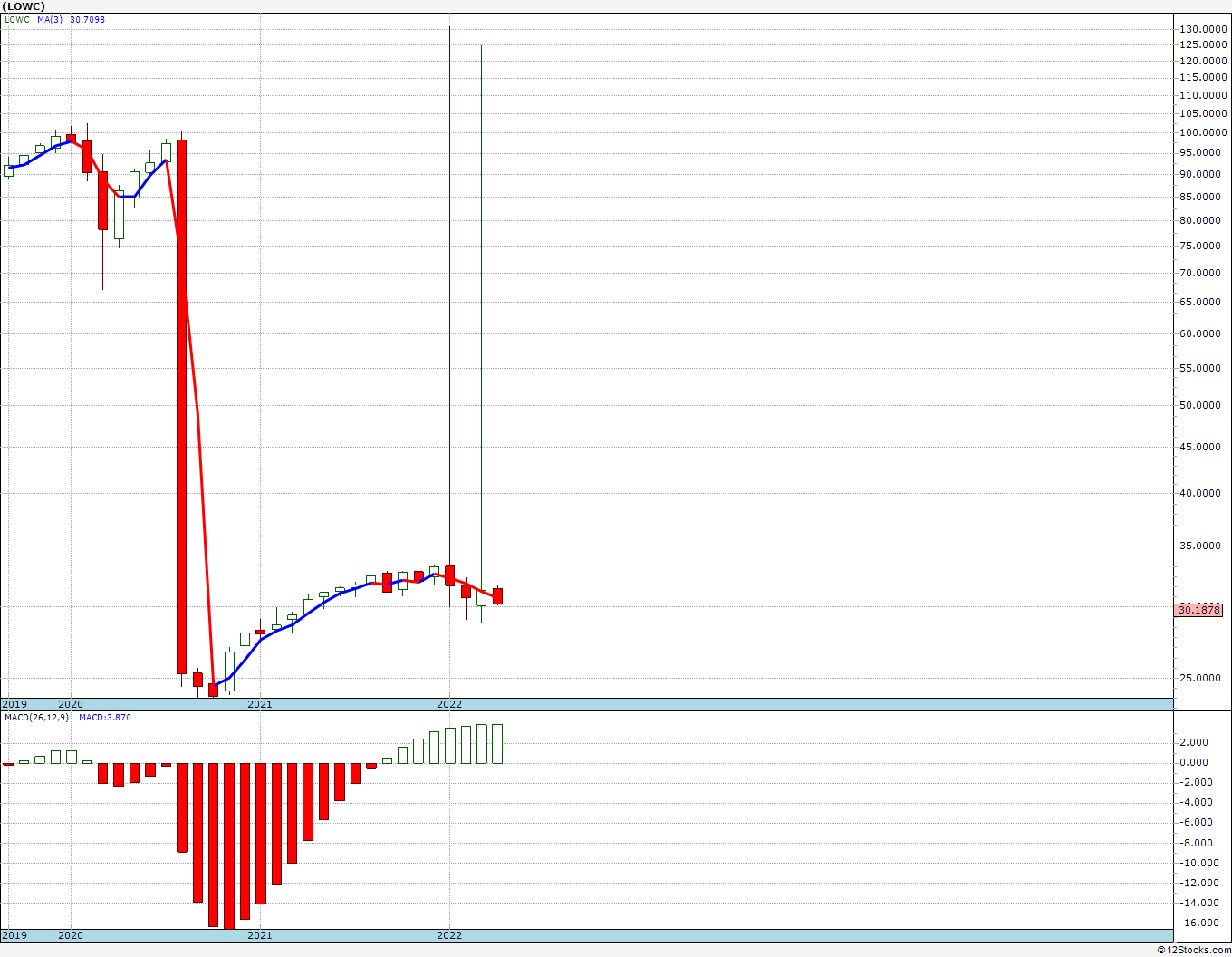Click the 30.1878 current price tag
Screen dimensions: 1232x957
[1199, 610]
